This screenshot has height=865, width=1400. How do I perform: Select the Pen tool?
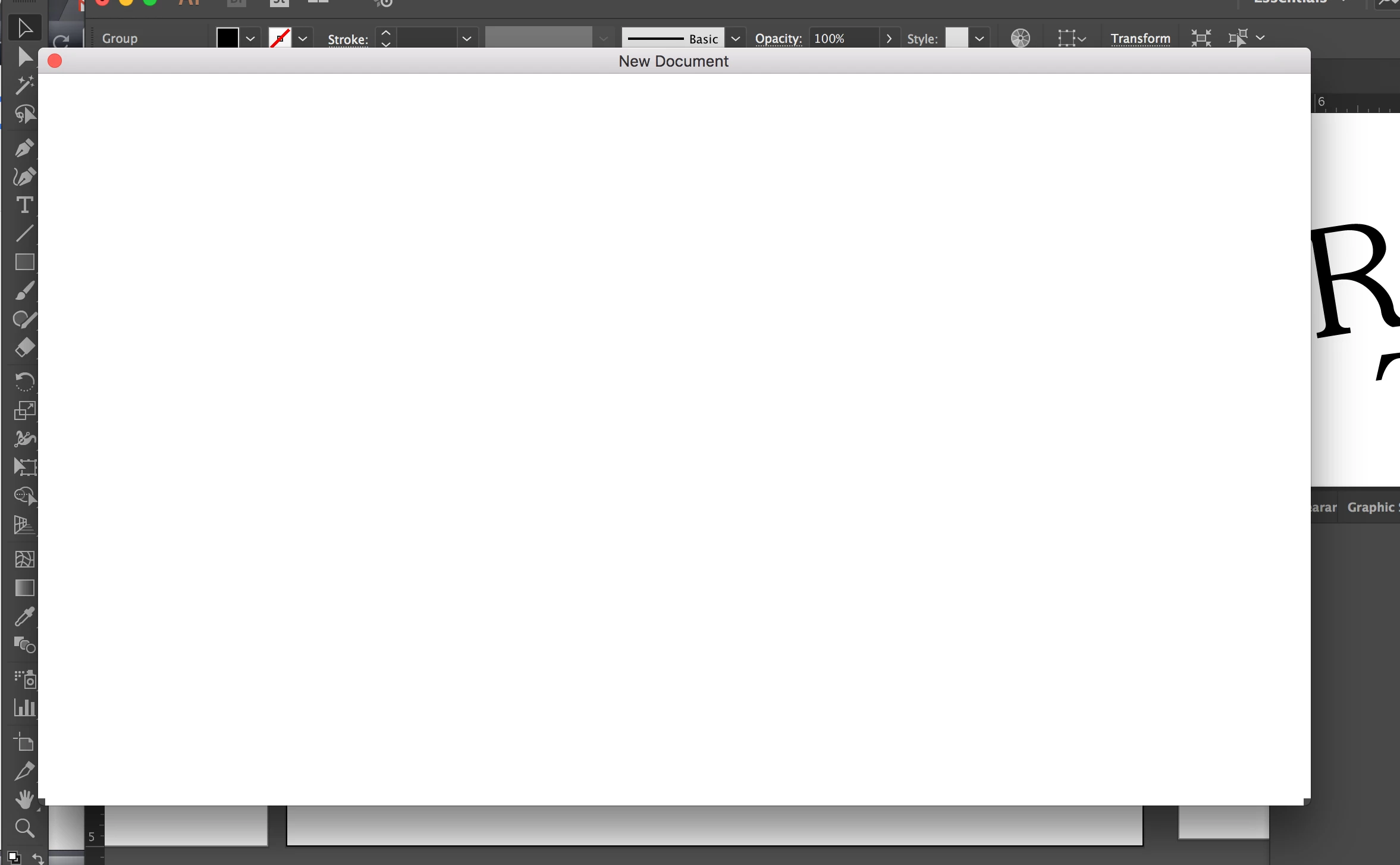24,148
